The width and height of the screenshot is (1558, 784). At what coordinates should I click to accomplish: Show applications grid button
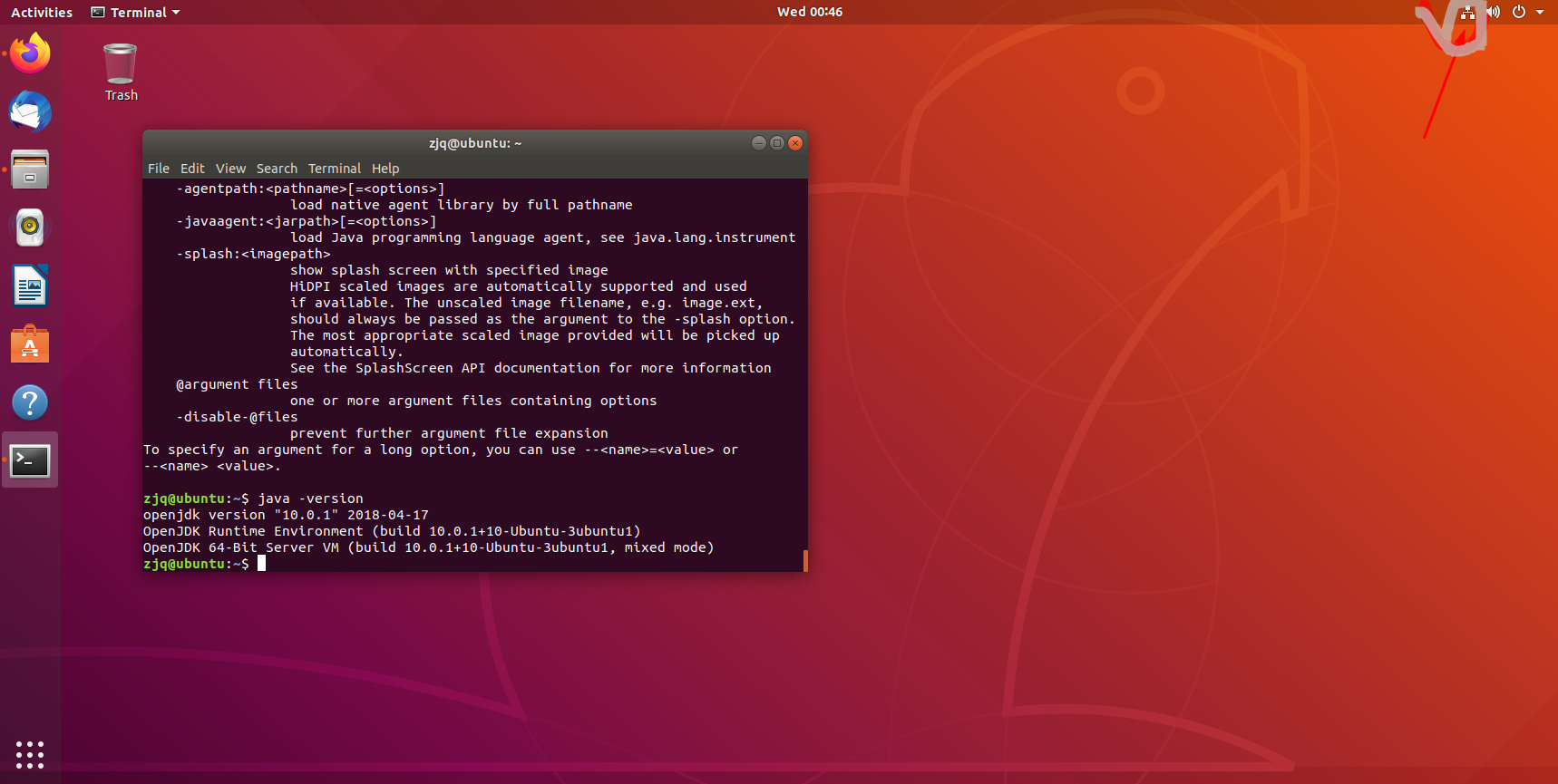tap(30, 754)
